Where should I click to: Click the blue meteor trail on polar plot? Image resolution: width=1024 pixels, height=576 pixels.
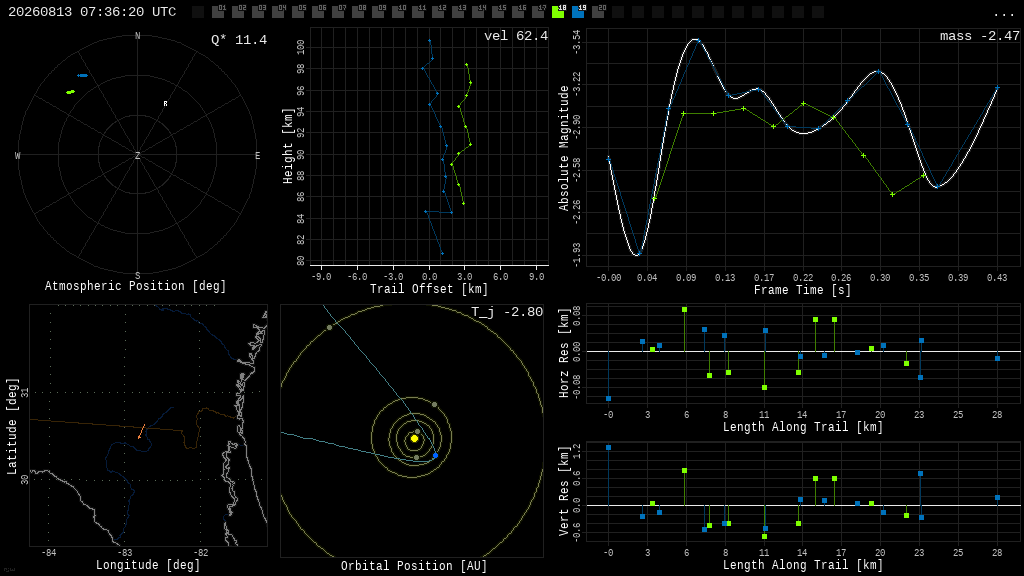click(x=82, y=76)
